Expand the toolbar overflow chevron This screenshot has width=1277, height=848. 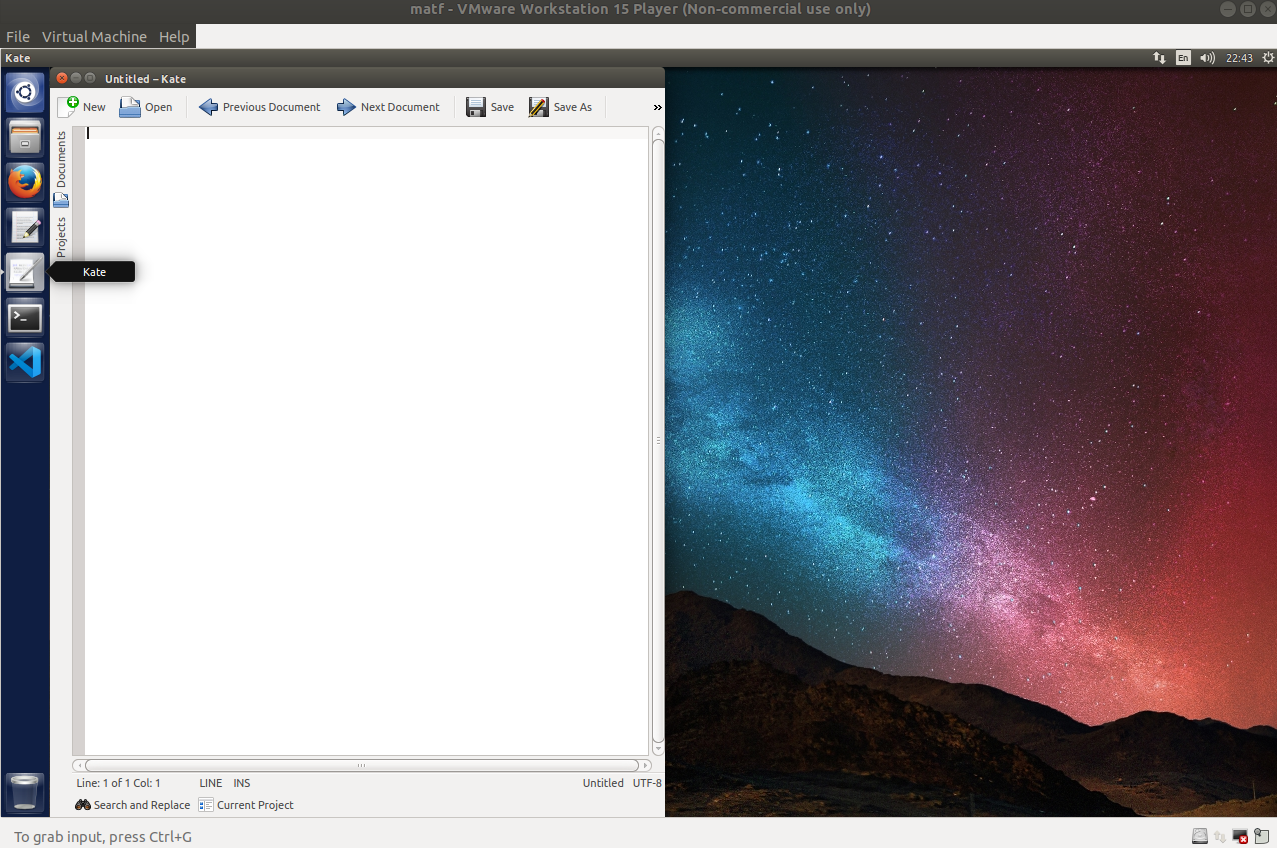click(x=657, y=107)
